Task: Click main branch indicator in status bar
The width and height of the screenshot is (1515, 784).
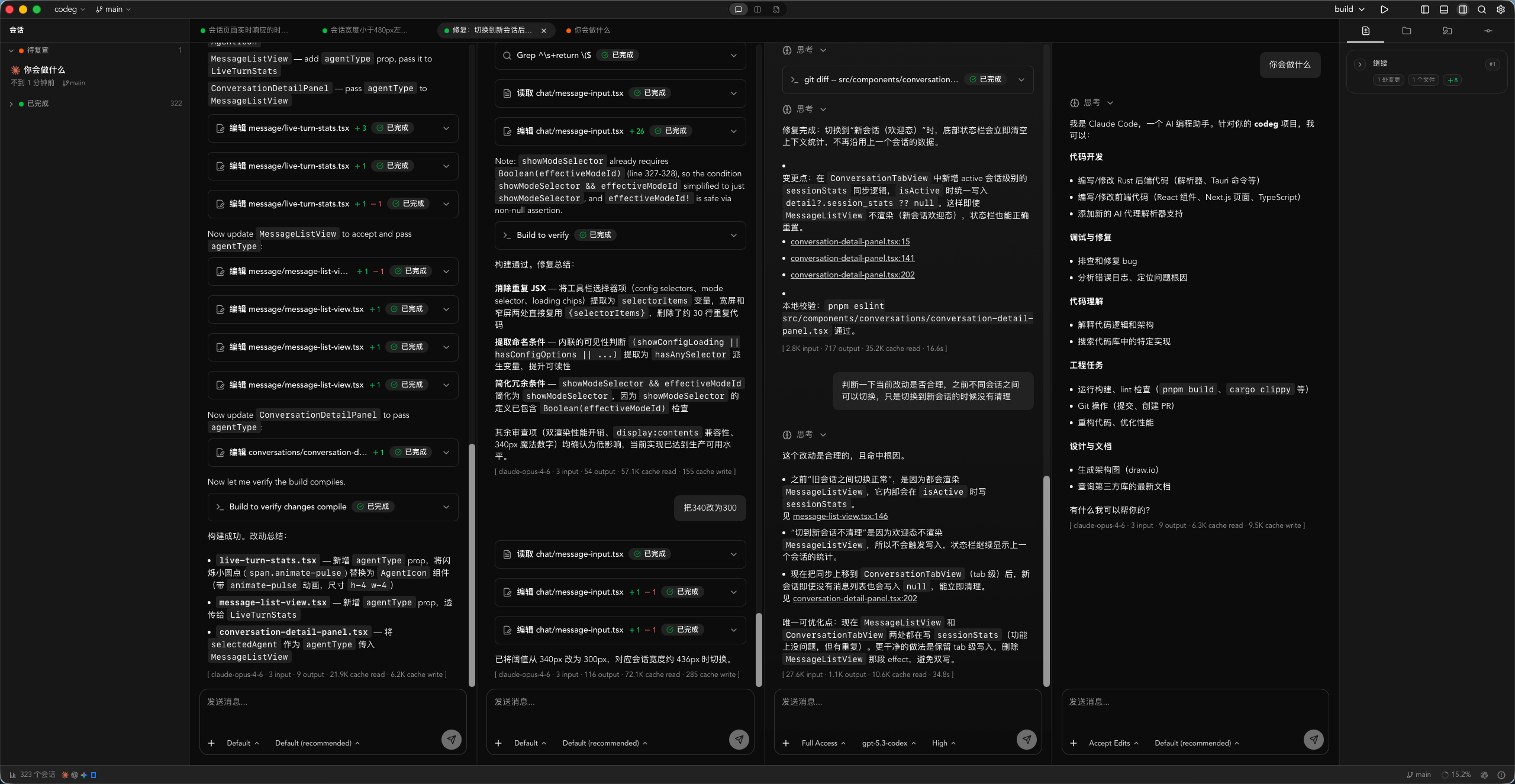Action: 1419,775
